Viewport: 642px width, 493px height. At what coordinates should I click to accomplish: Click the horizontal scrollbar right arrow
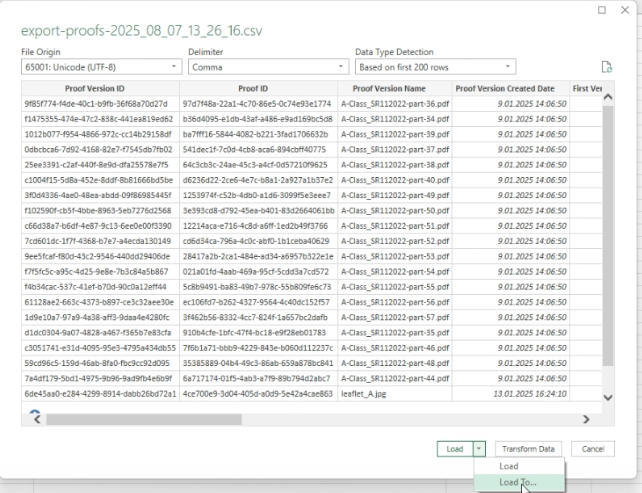coord(586,419)
